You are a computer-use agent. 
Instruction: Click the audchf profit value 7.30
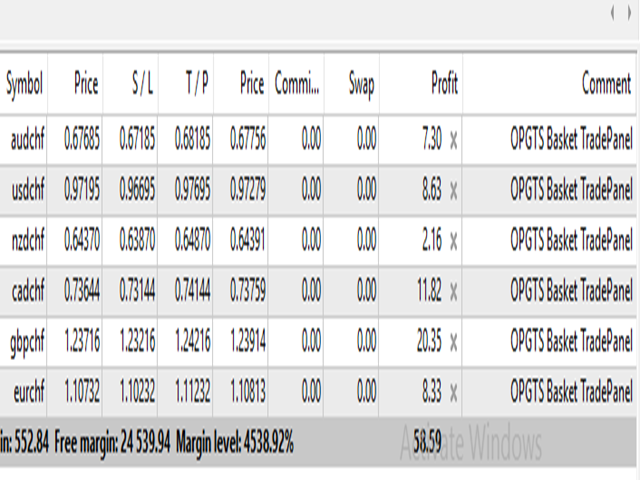coord(432,139)
